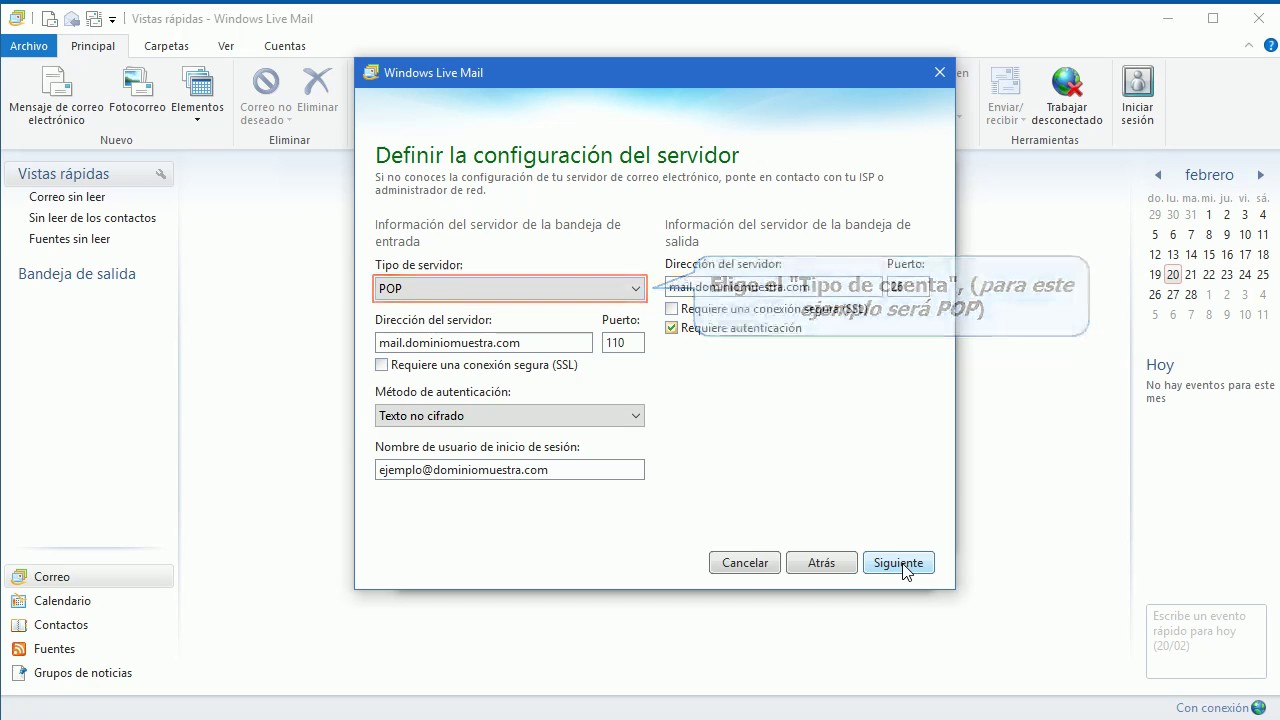
Task: Click the Siguiente button
Action: coord(898,563)
